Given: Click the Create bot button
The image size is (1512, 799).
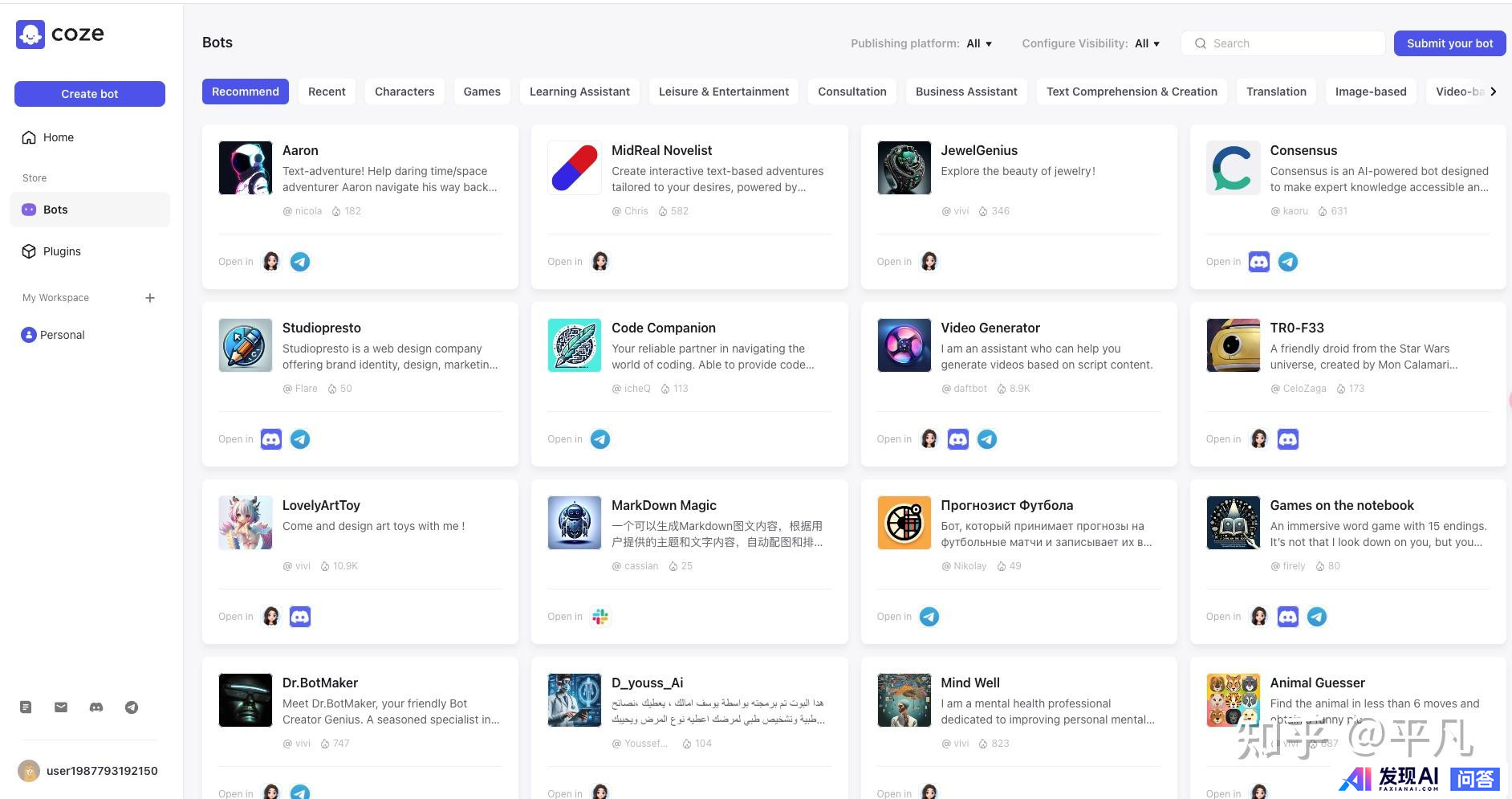Looking at the screenshot, I should pos(90,94).
